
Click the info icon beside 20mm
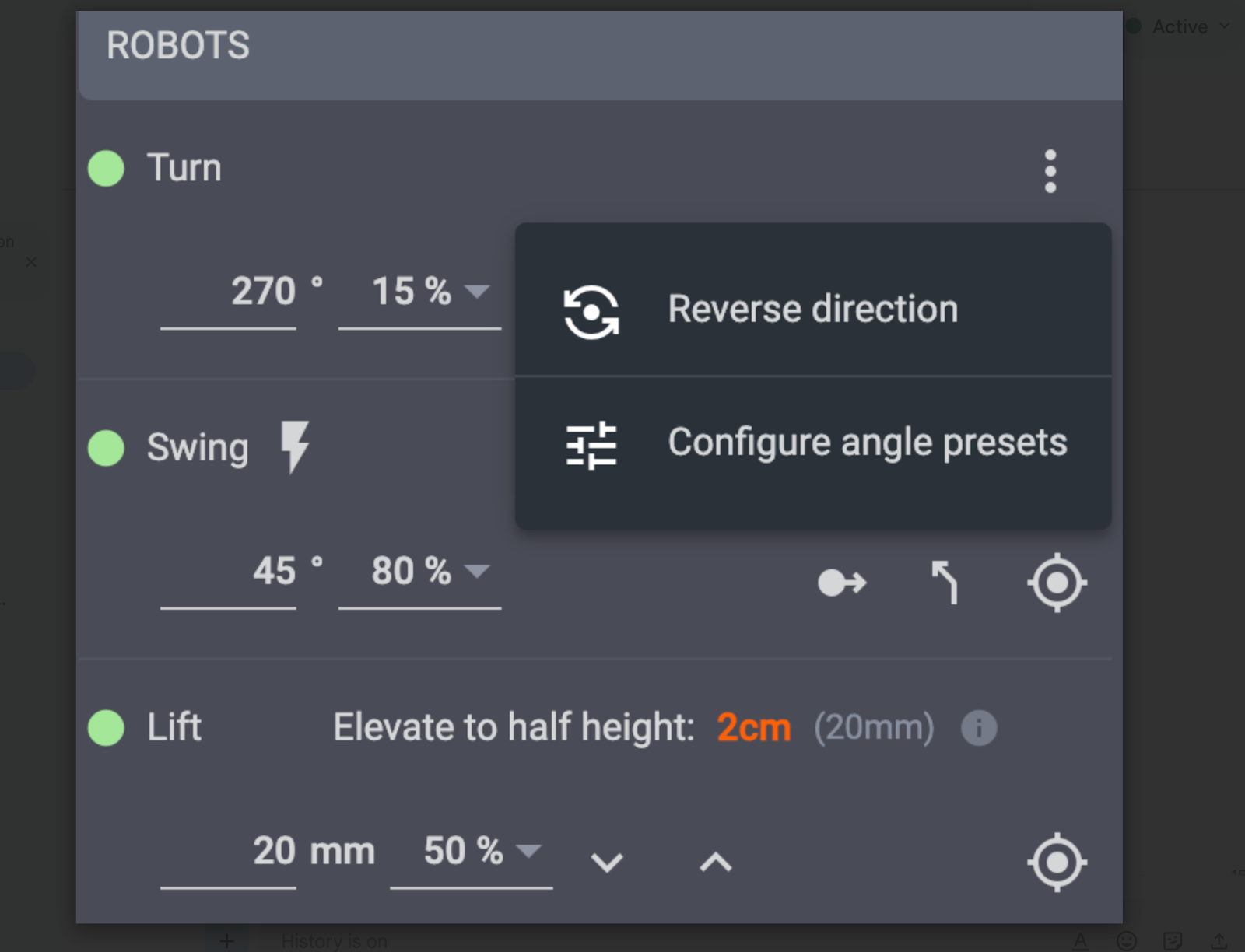[x=978, y=728]
